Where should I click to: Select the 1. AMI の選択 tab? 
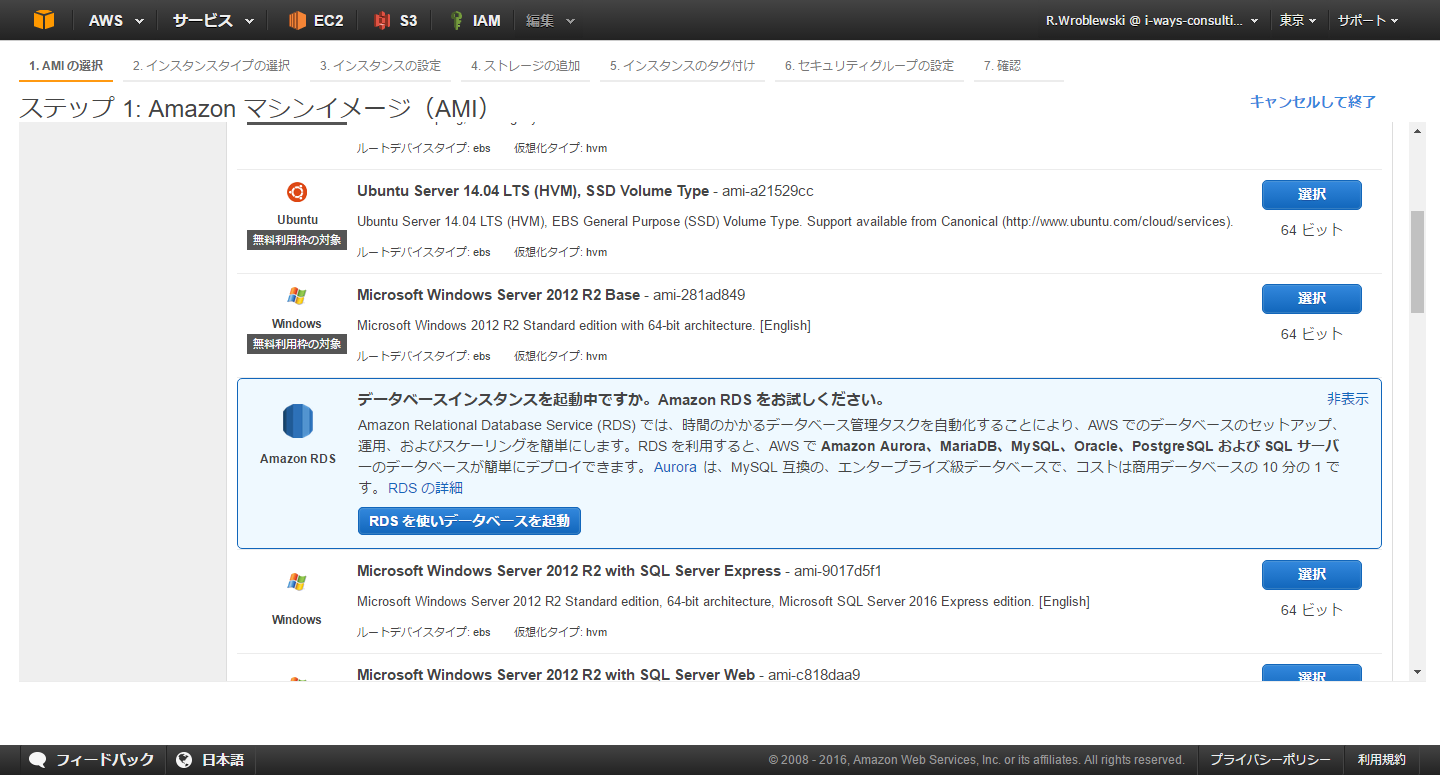[66, 66]
